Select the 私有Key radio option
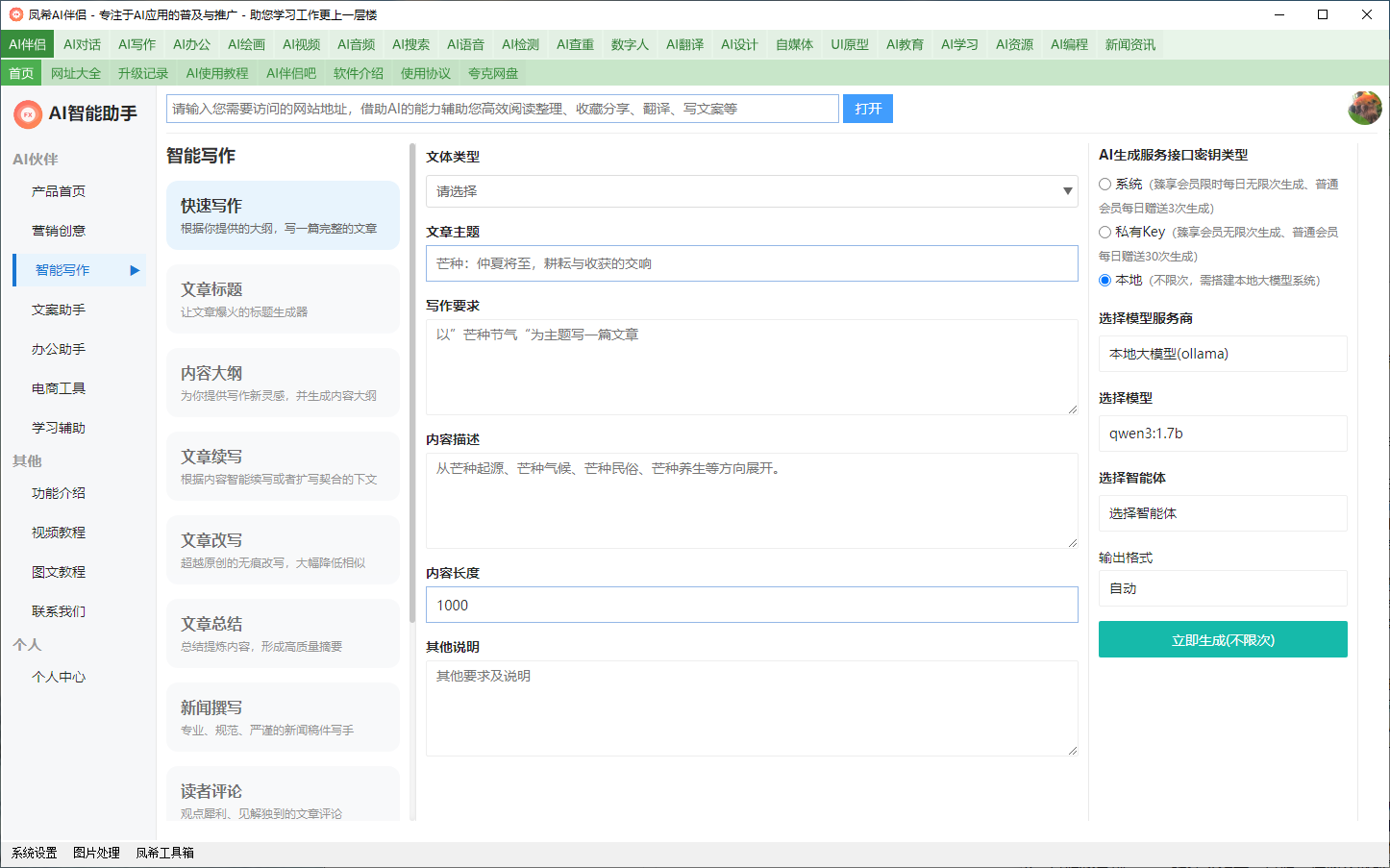 [1105, 232]
